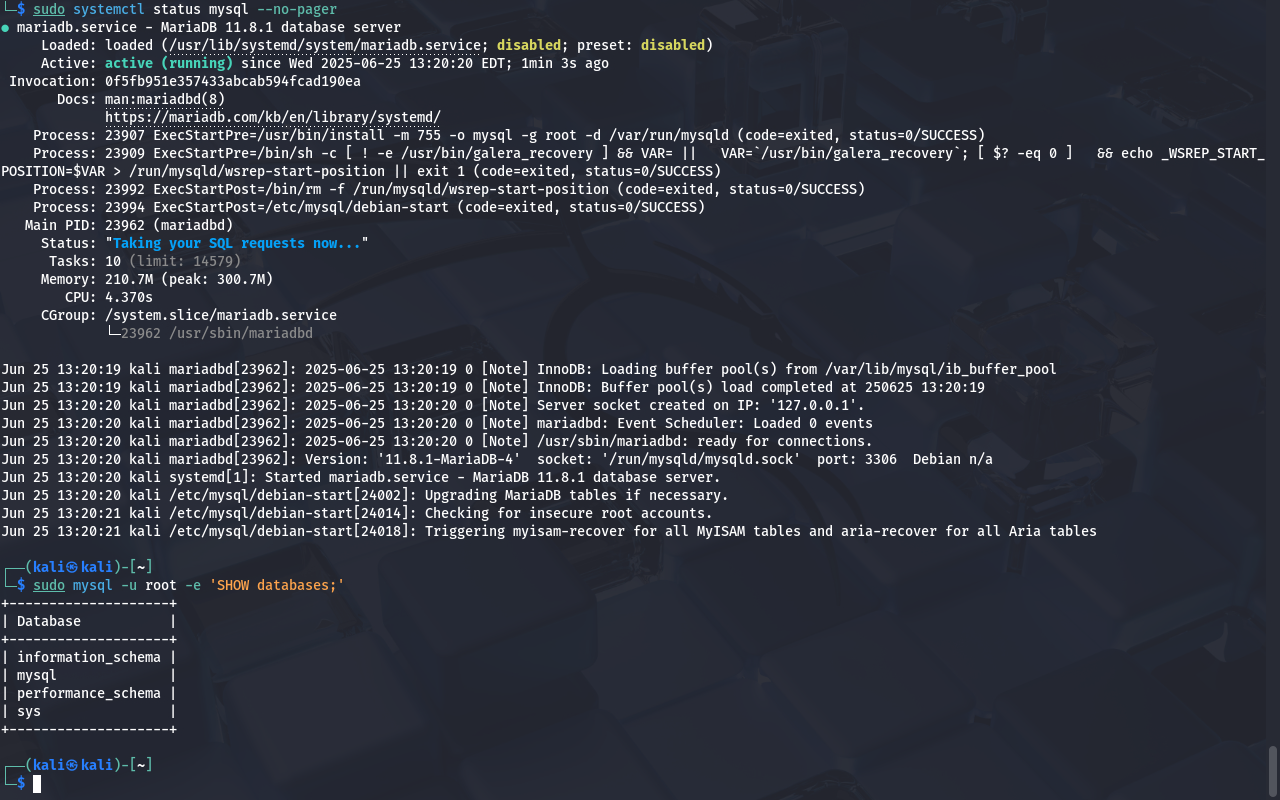The height and width of the screenshot is (800, 1280).
Task: Click the Memory '210.7M (peak: 300.7M)' value
Action: pos(189,279)
